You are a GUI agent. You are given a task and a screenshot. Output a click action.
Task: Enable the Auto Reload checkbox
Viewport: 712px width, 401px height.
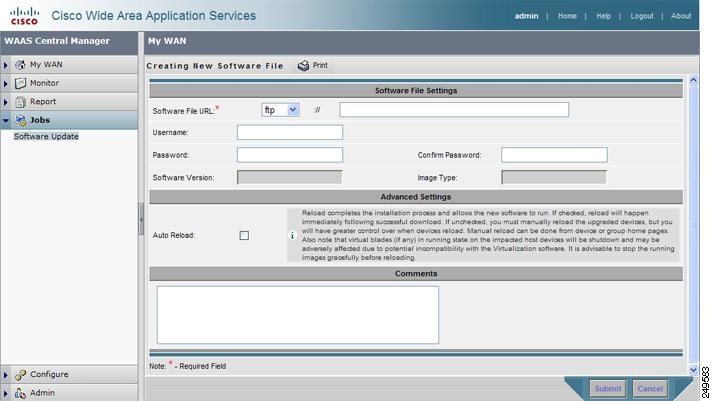[x=244, y=235]
